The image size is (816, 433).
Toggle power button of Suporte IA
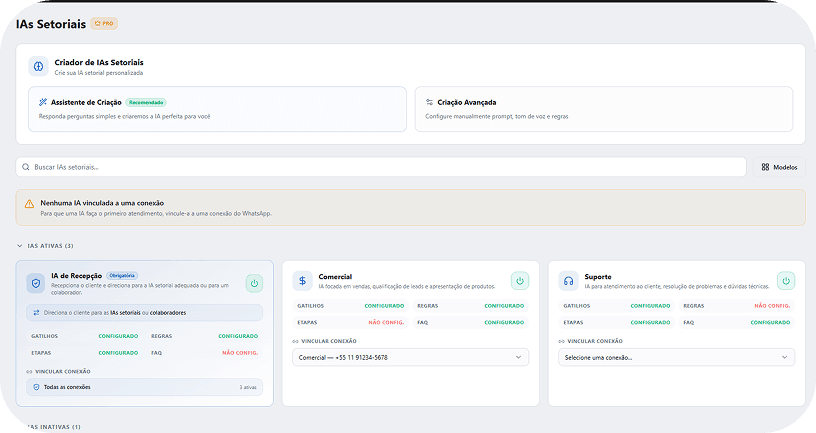(x=786, y=281)
